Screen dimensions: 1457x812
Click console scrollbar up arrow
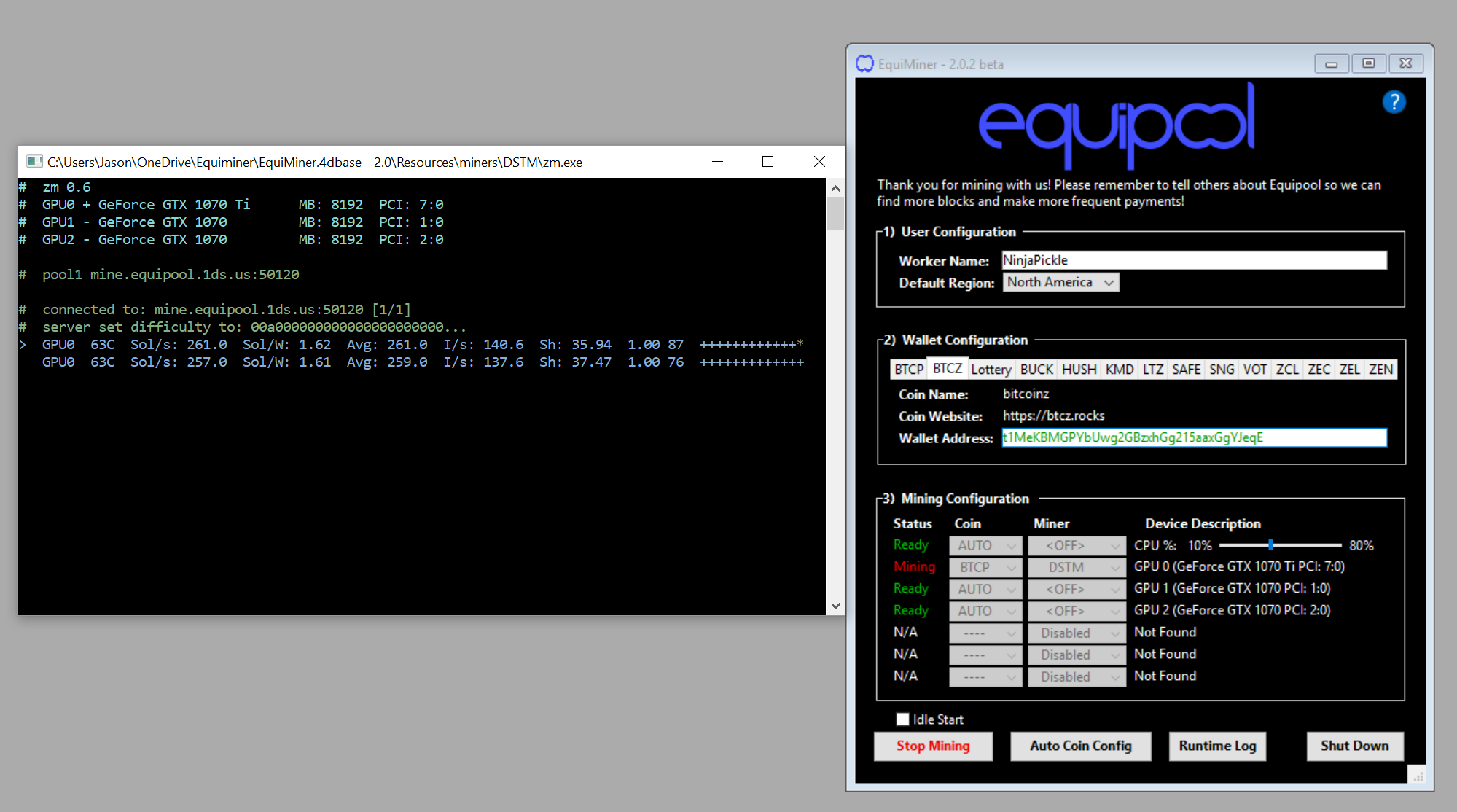[835, 188]
